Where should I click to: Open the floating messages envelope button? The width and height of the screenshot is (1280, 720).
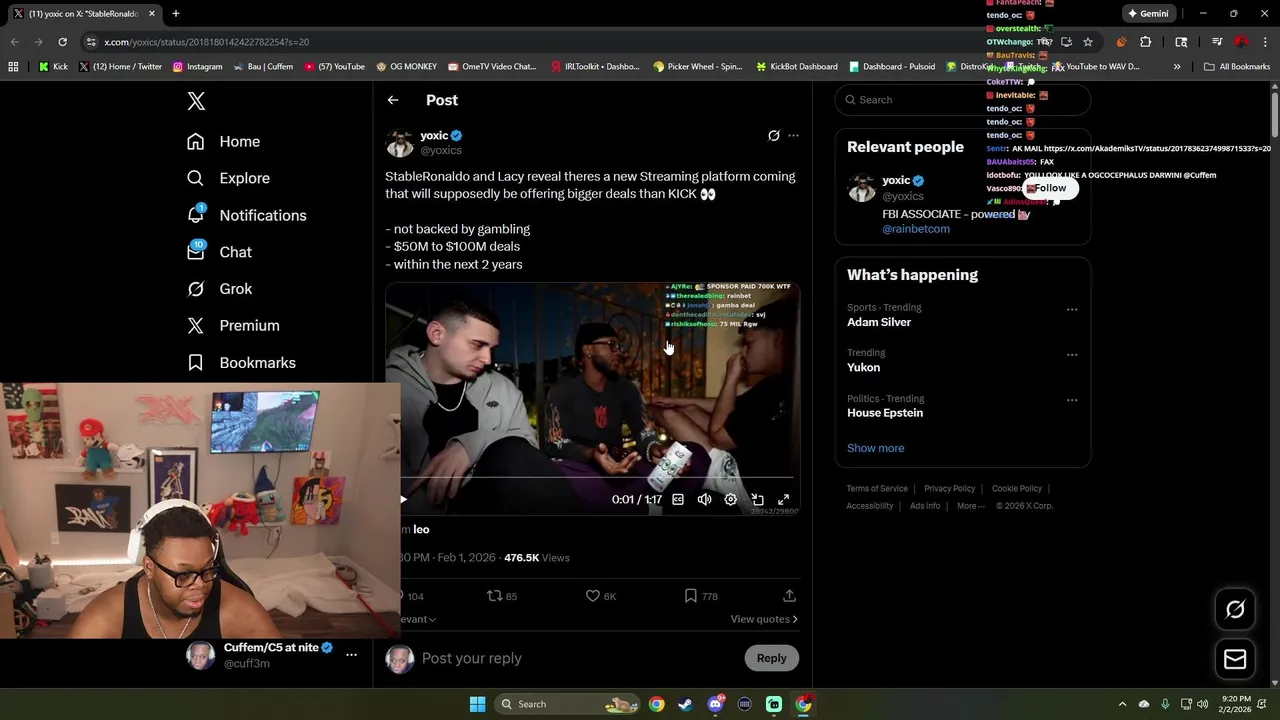click(x=1235, y=658)
